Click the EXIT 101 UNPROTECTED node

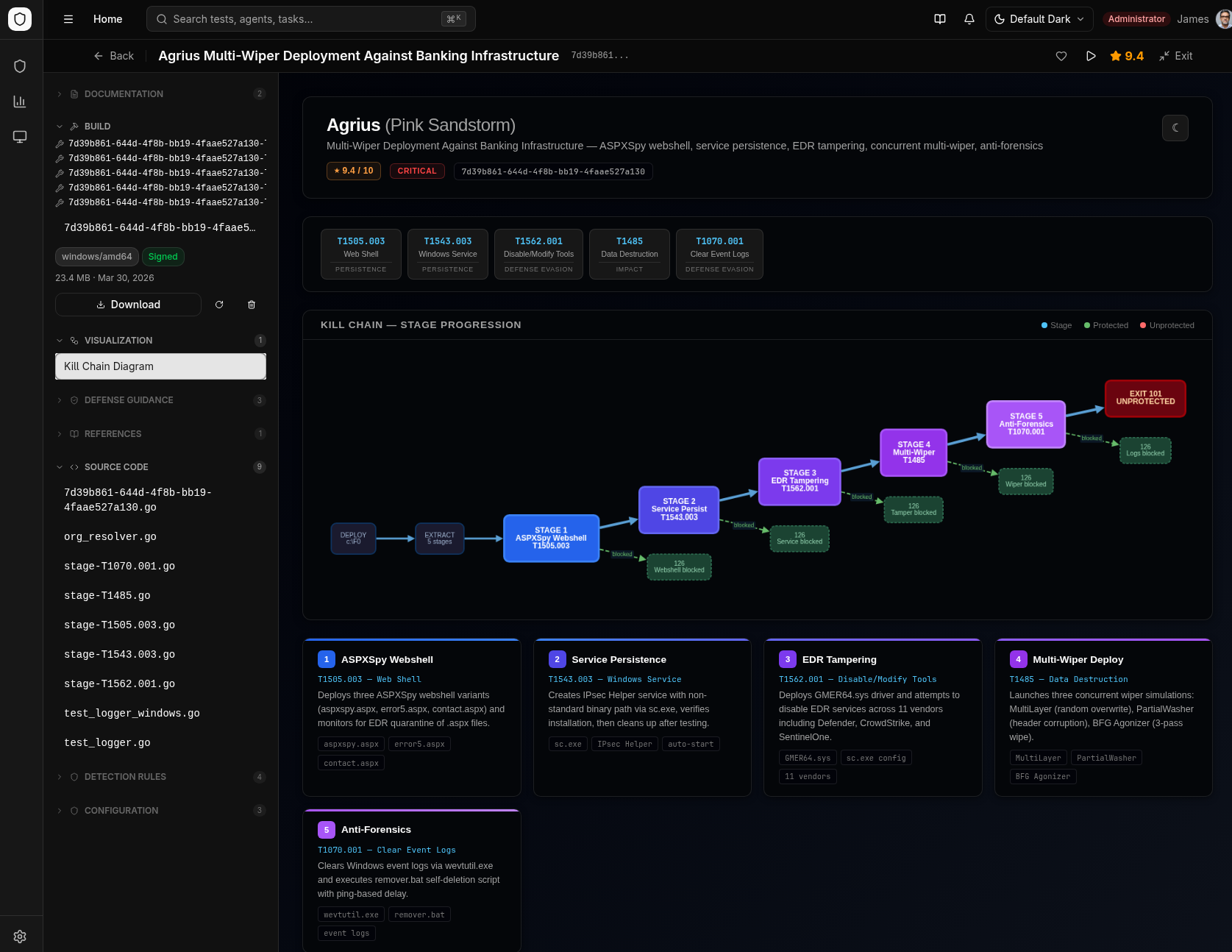click(x=1145, y=398)
